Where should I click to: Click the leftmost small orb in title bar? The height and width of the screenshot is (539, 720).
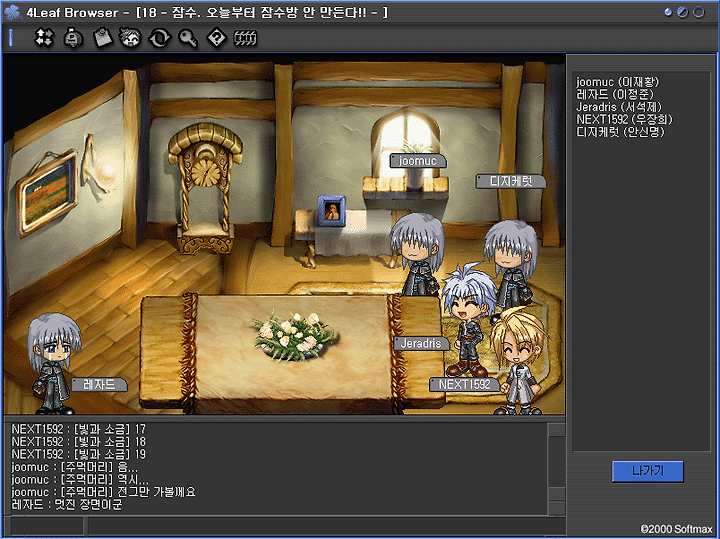[x=669, y=12]
